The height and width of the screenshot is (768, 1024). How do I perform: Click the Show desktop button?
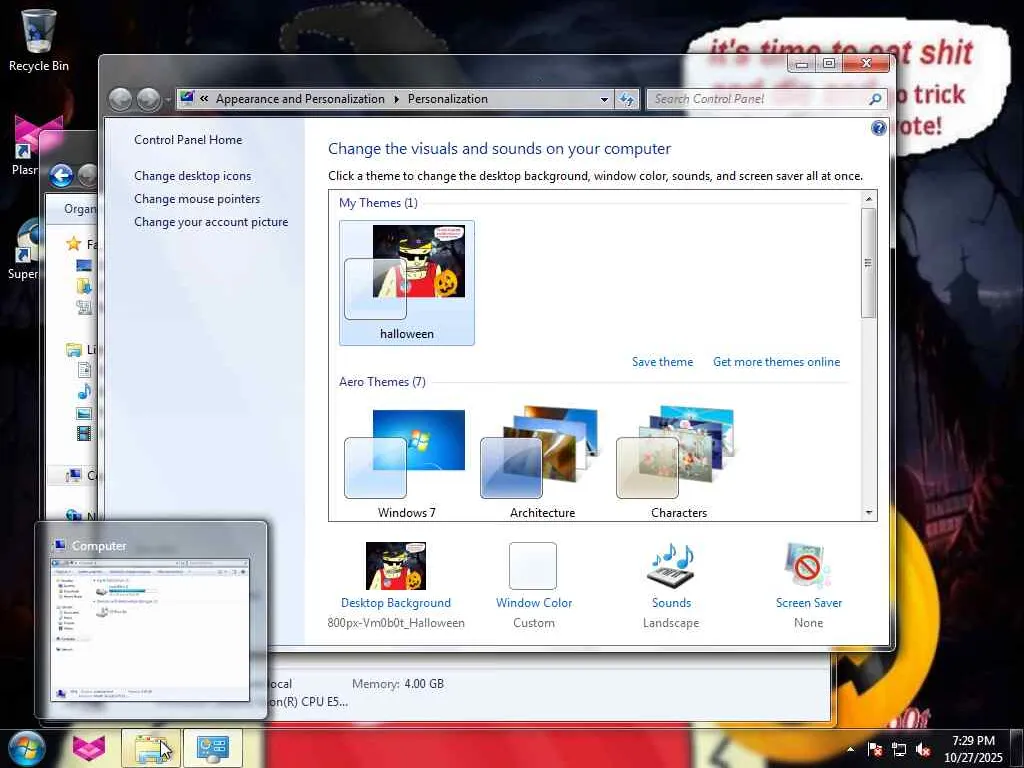(x=1018, y=748)
